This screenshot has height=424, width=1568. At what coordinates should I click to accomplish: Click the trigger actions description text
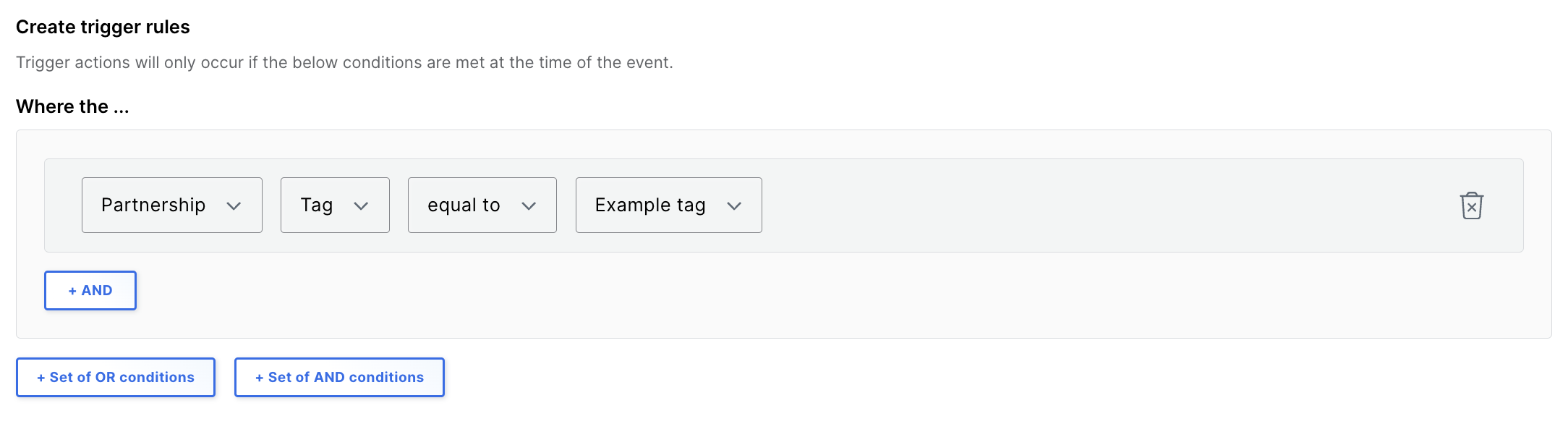point(344,62)
